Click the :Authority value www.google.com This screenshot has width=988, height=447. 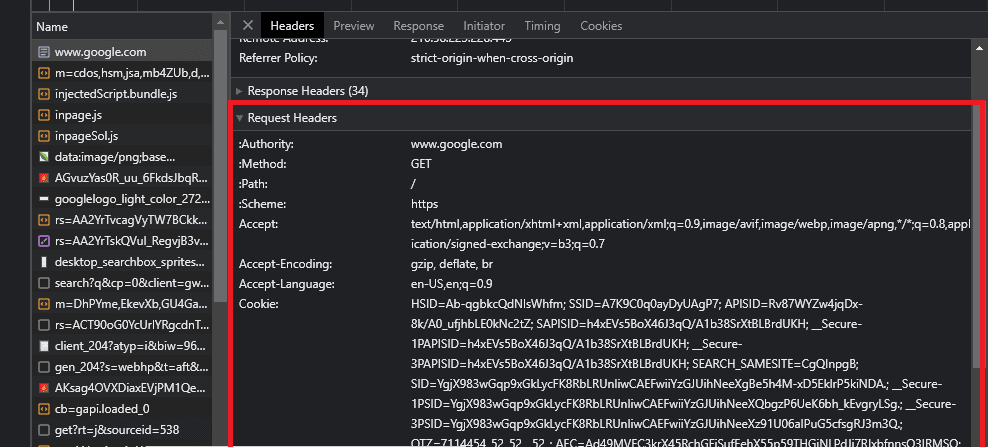pyautogui.click(x=456, y=144)
